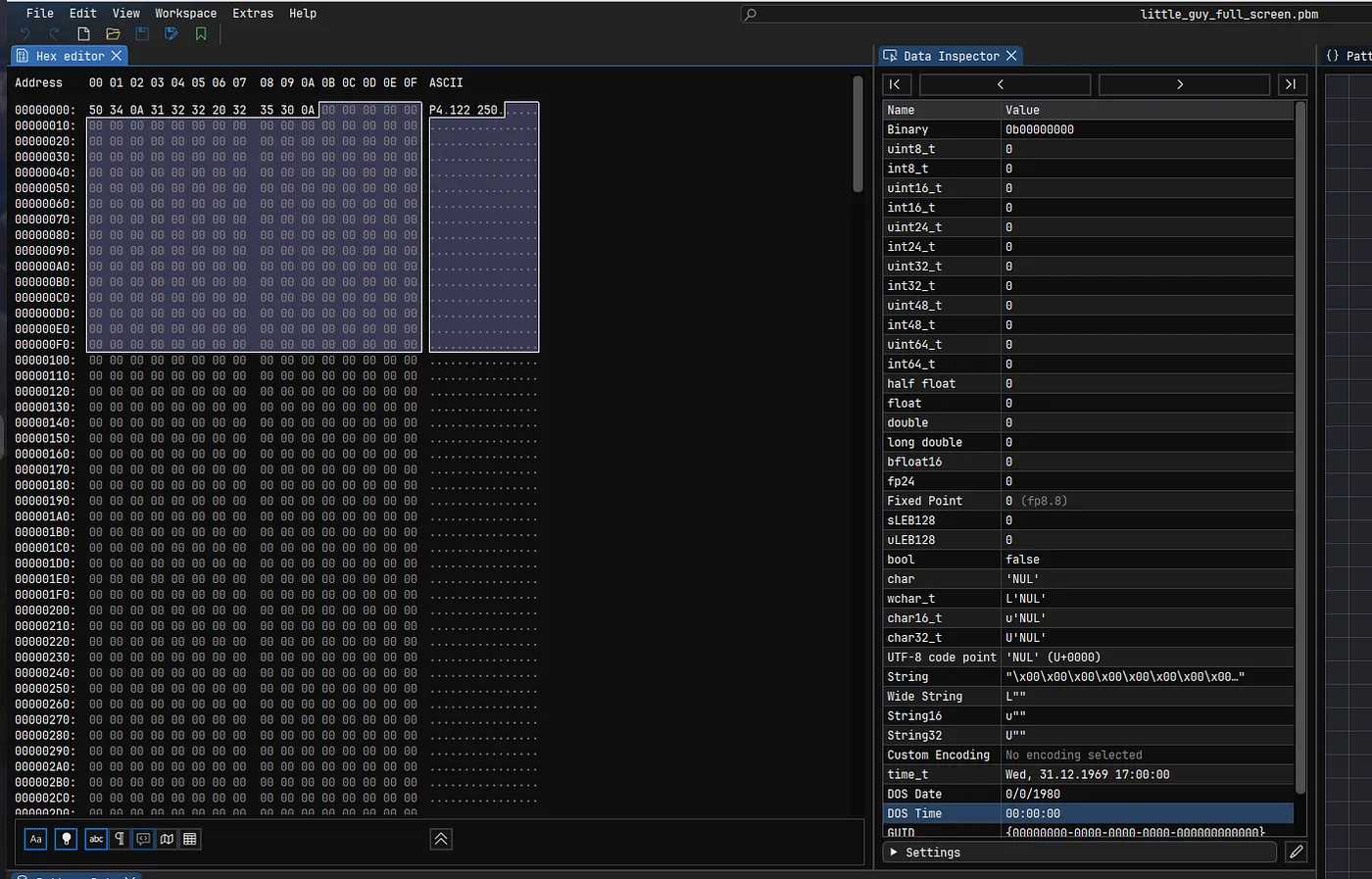Add a bookmark using the green bookmark icon
1372x879 pixels.
tap(201, 34)
